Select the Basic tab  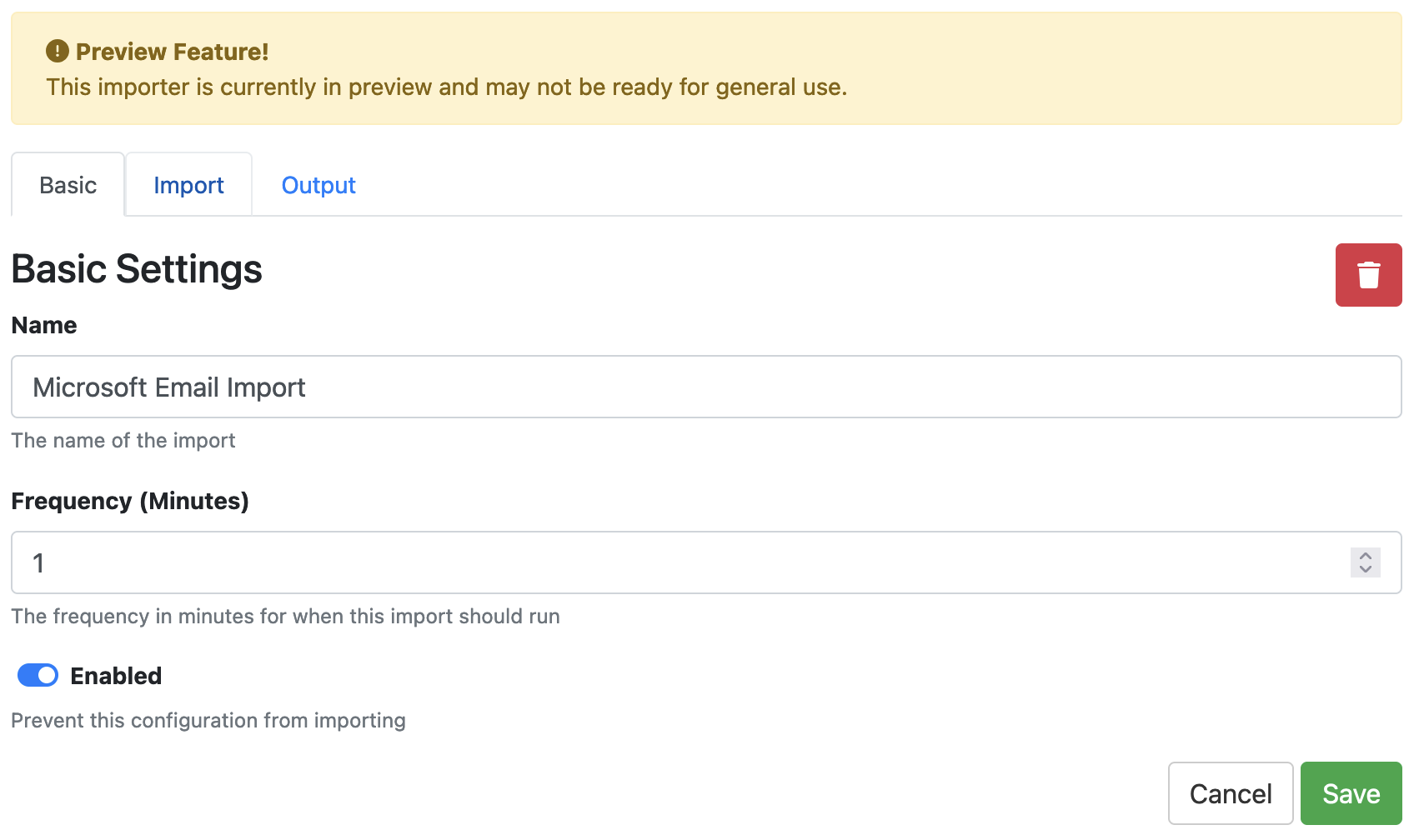coord(68,185)
